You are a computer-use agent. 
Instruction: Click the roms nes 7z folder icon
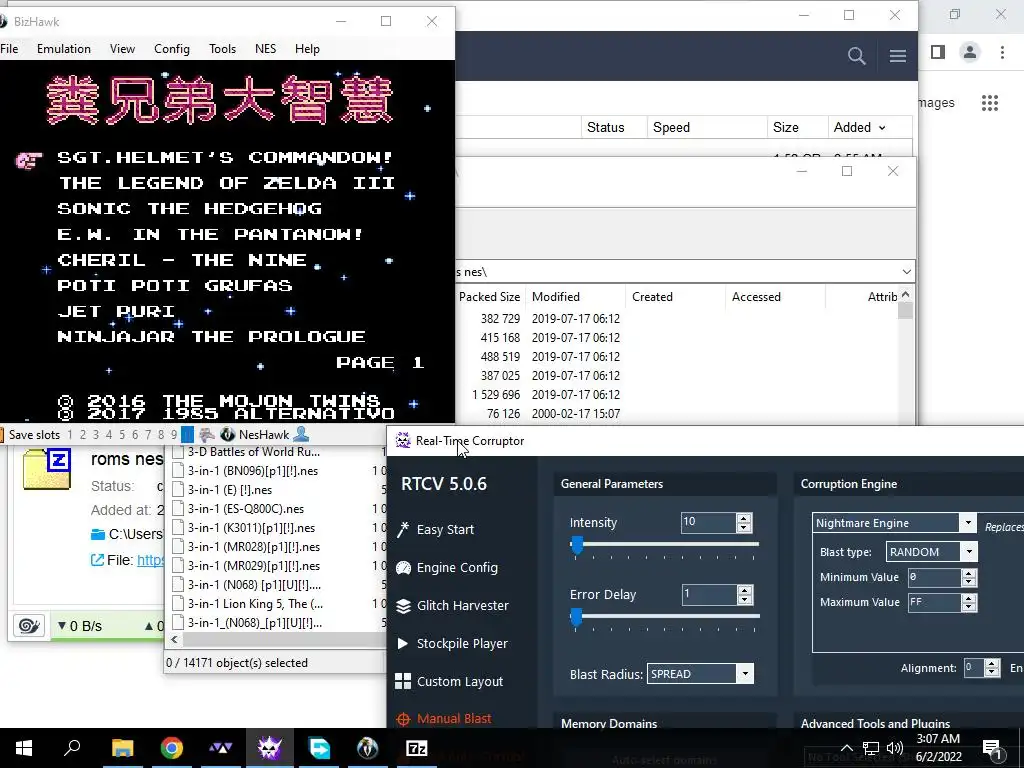(46, 470)
